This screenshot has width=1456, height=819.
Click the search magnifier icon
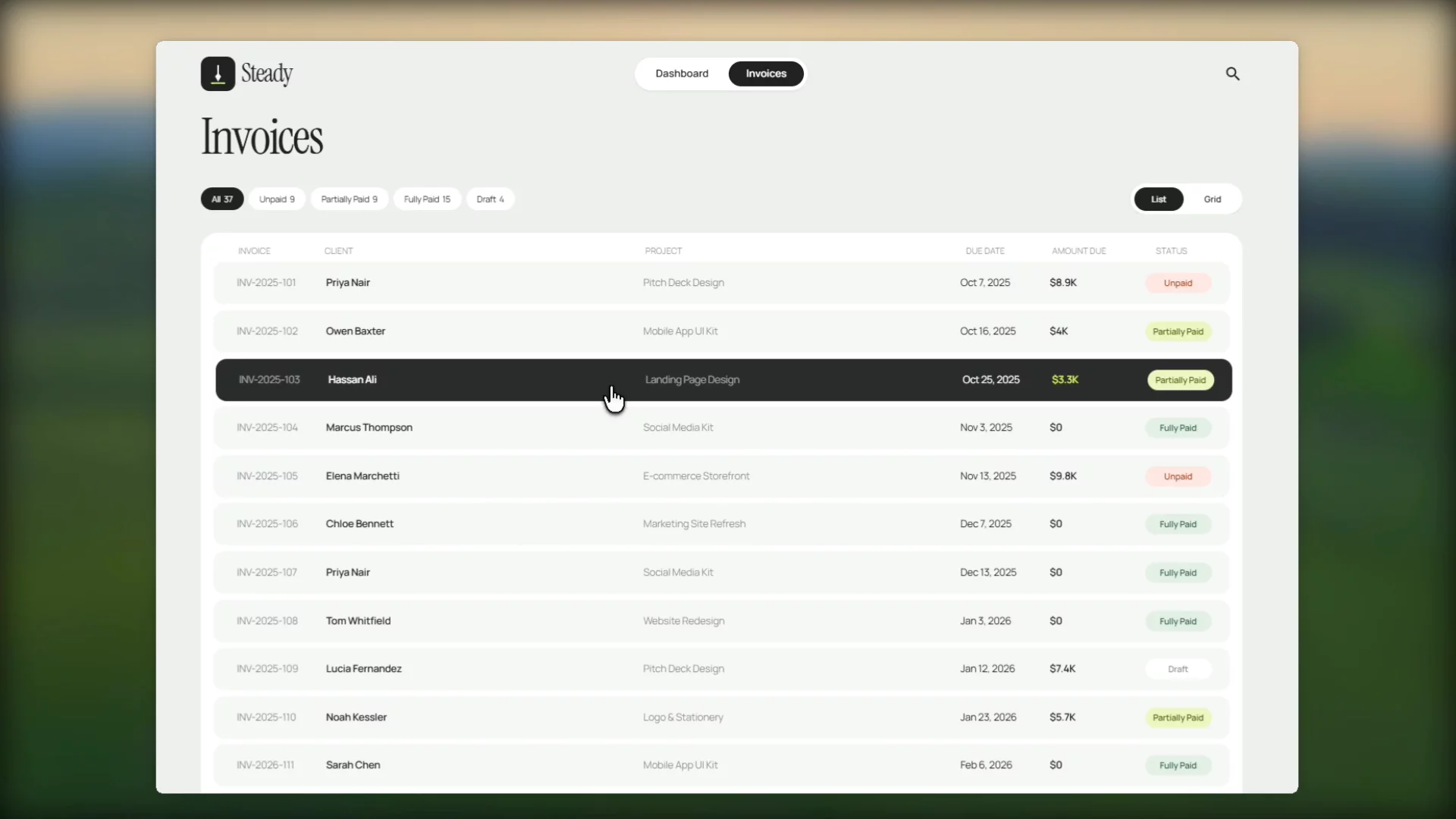(x=1232, y=74)
